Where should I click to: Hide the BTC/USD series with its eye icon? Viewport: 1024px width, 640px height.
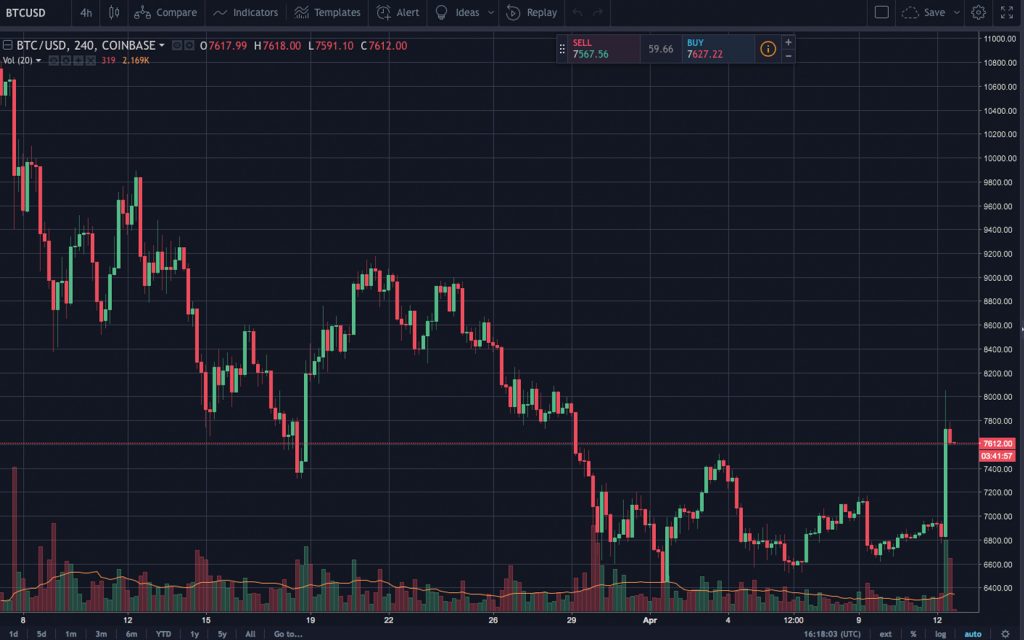pos(176,45)
